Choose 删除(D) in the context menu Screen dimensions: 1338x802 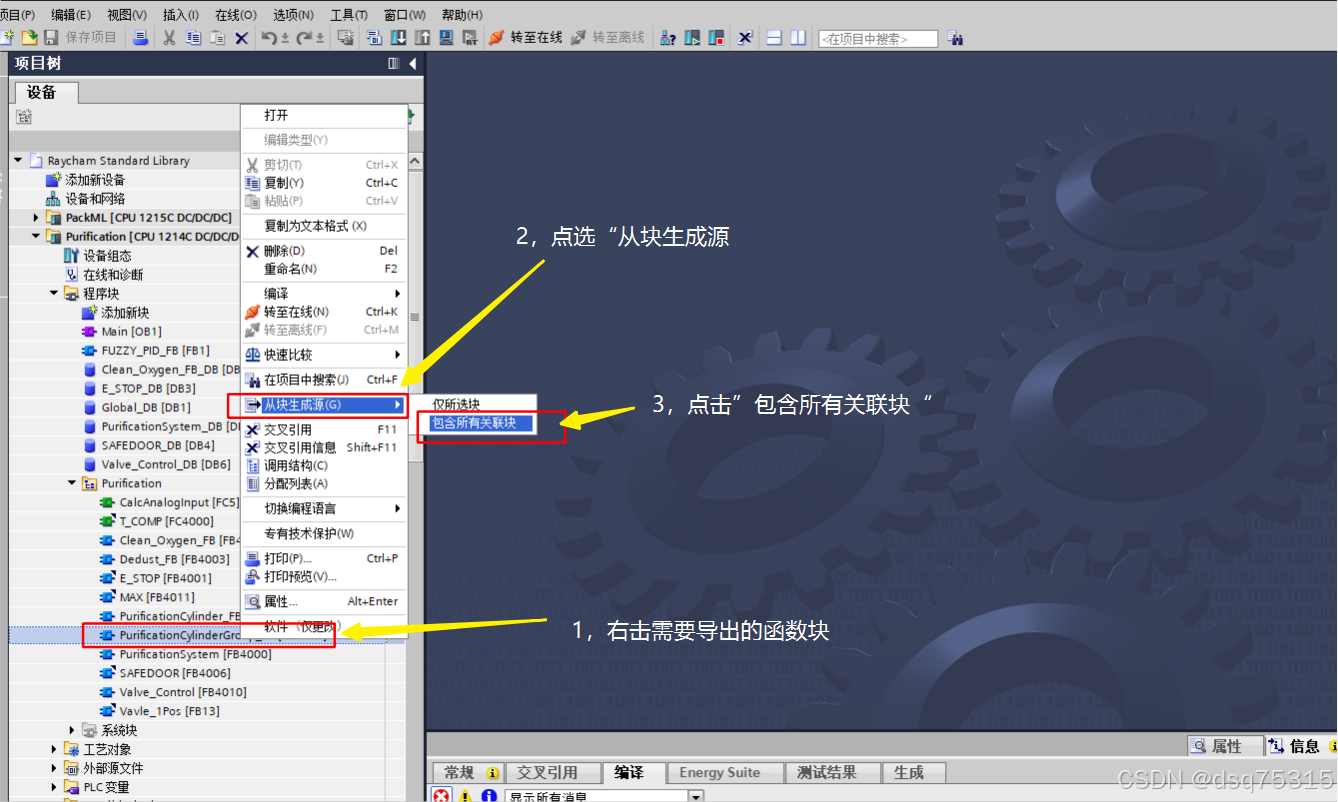[x=324, y=251]
